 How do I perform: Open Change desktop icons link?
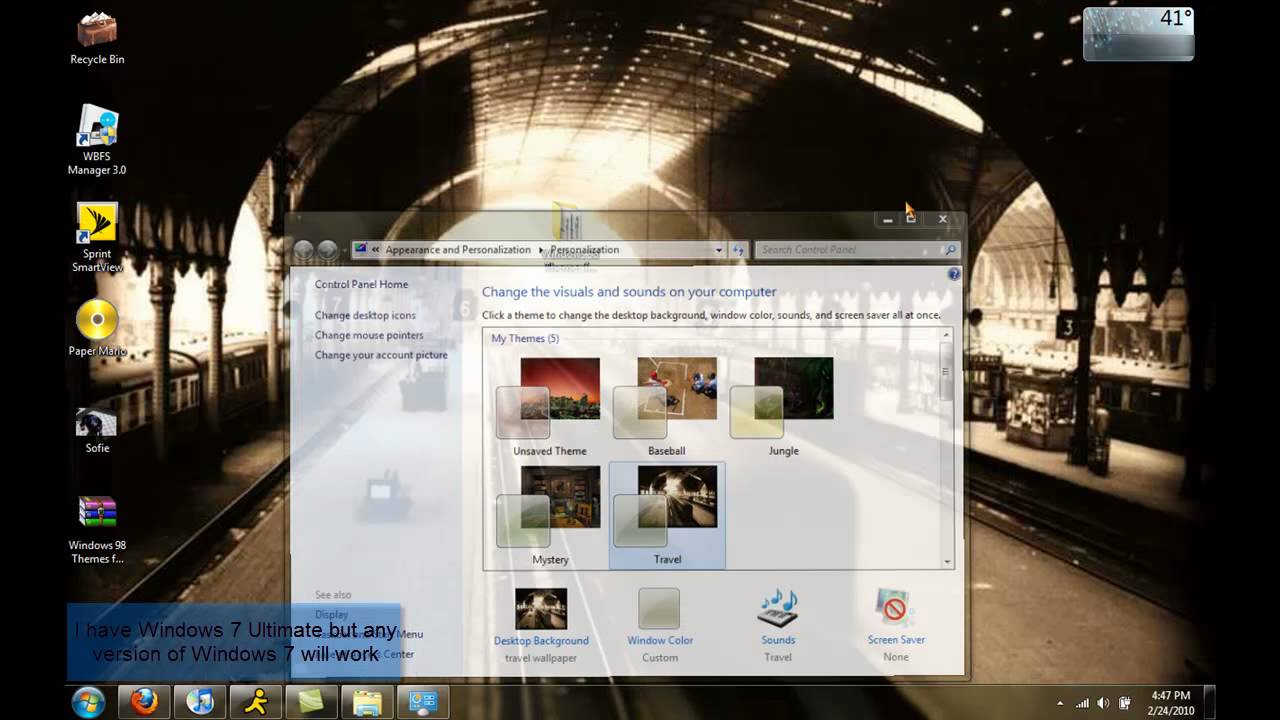pos(365,315)
